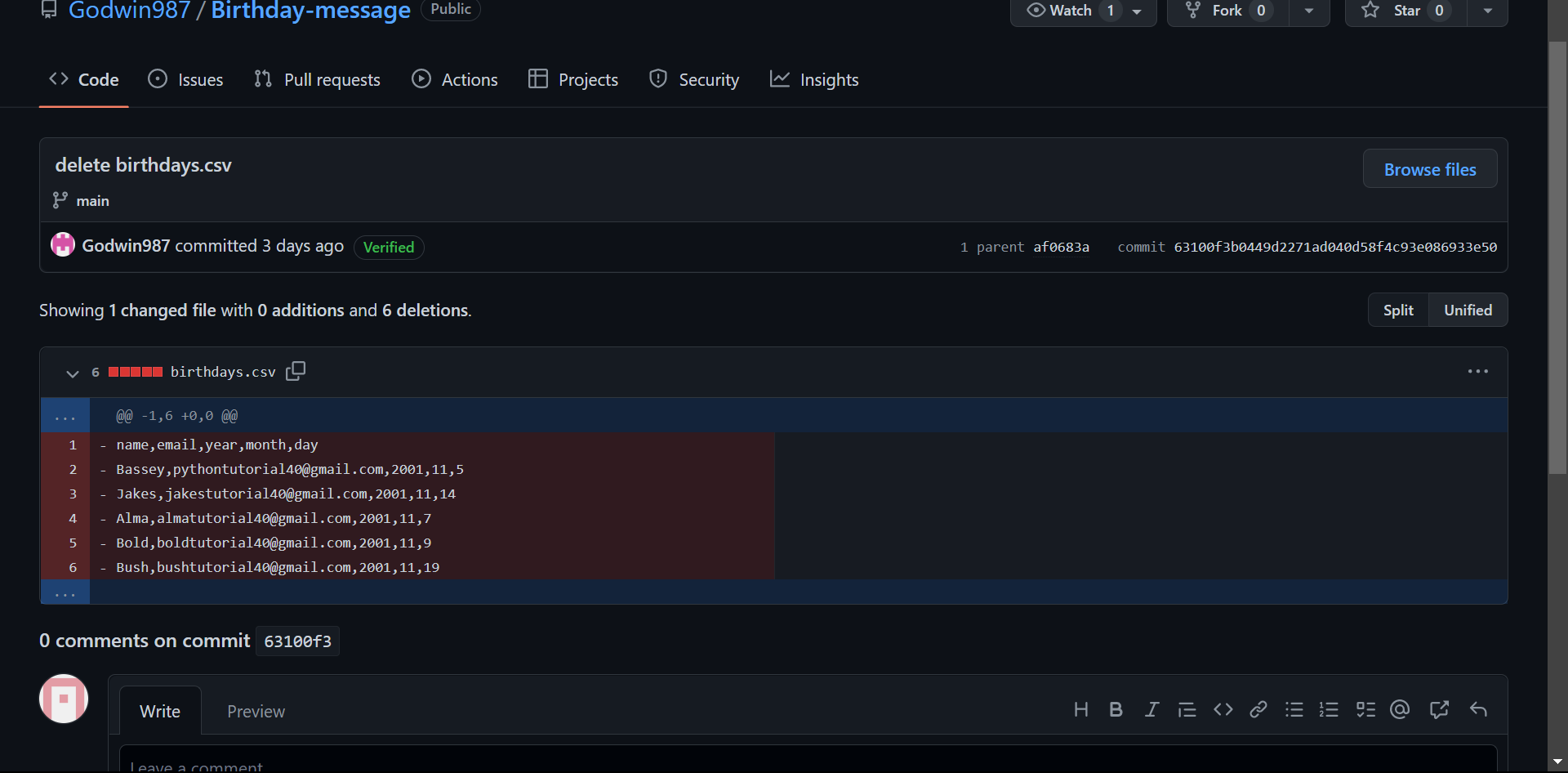The width and height of the screenshot is (1568, 773).
Task: Star the Birthday-message repository
Action: pyautogui.click(x=1401, y=11)
